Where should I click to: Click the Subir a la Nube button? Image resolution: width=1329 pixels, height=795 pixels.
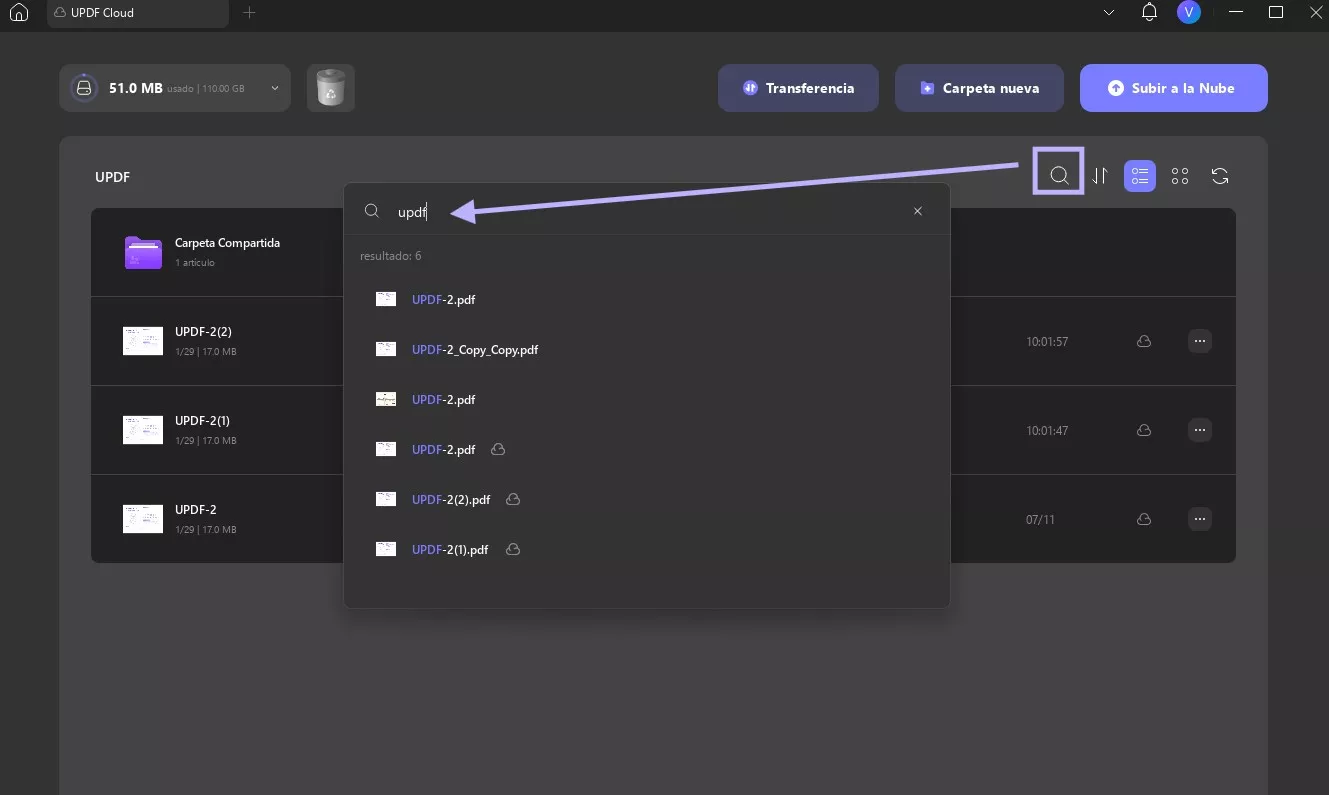[1173, 88]
